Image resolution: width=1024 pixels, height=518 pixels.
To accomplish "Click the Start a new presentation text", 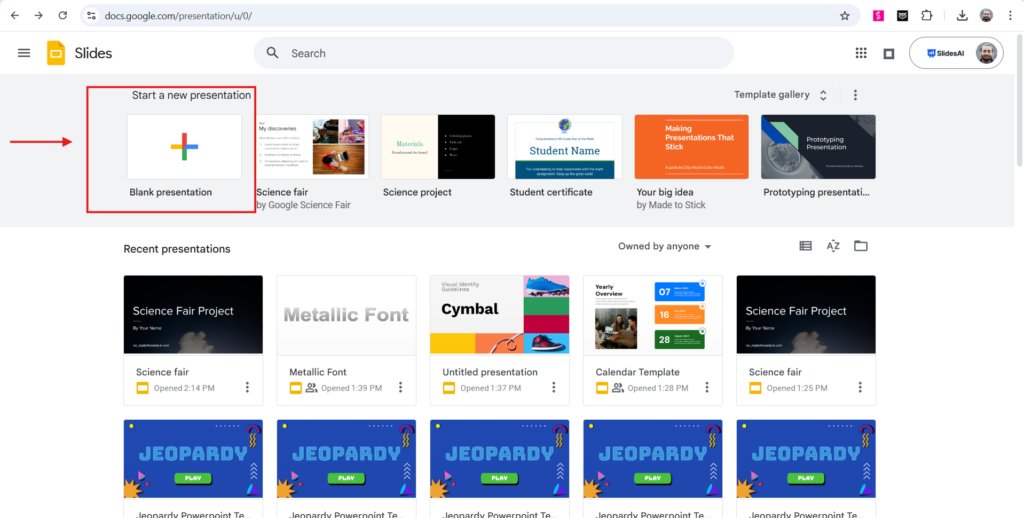I will [191, 95].
